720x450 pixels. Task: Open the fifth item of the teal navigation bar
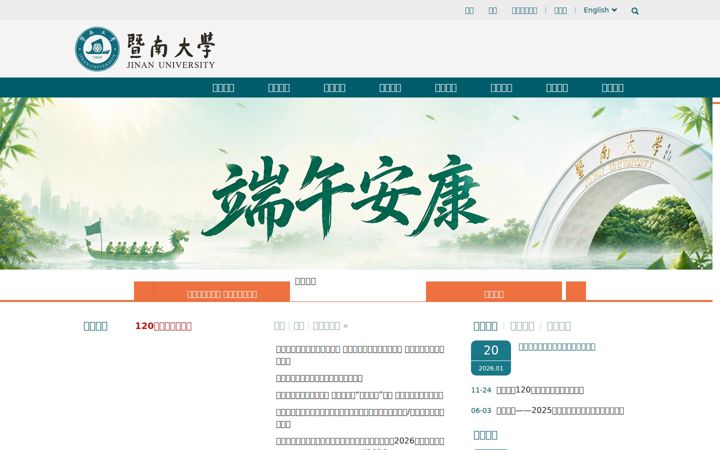tap(445, 88)
